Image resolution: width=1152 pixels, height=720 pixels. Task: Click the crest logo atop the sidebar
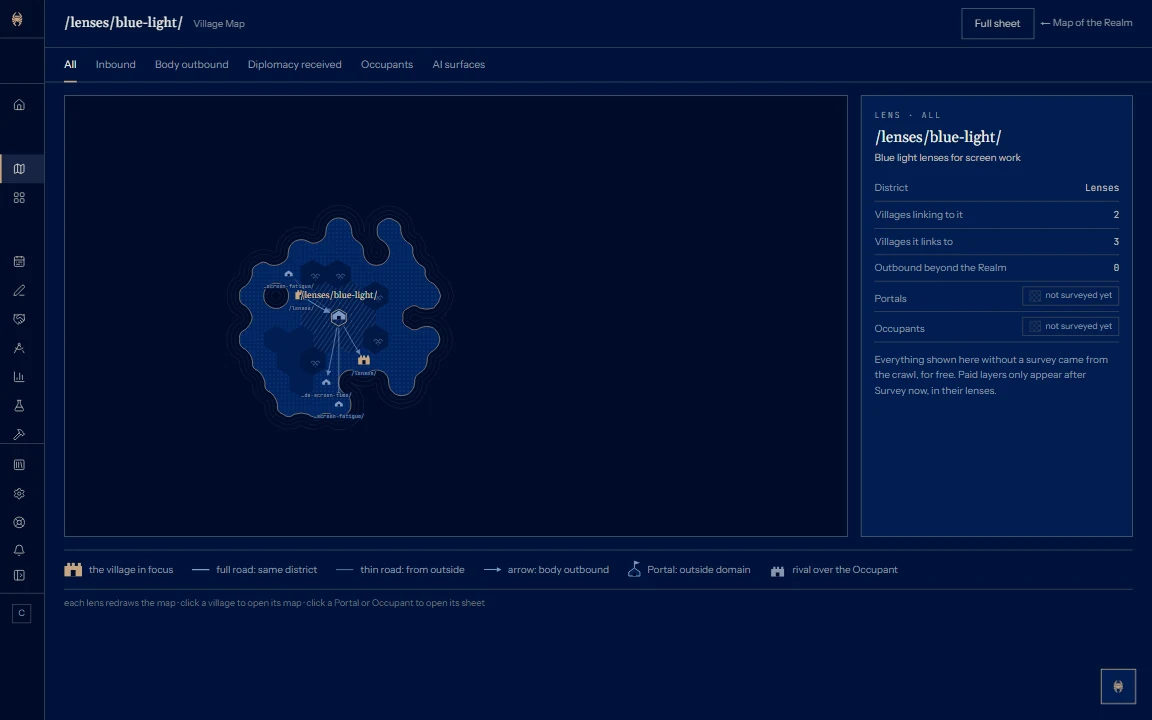(17, 19)
